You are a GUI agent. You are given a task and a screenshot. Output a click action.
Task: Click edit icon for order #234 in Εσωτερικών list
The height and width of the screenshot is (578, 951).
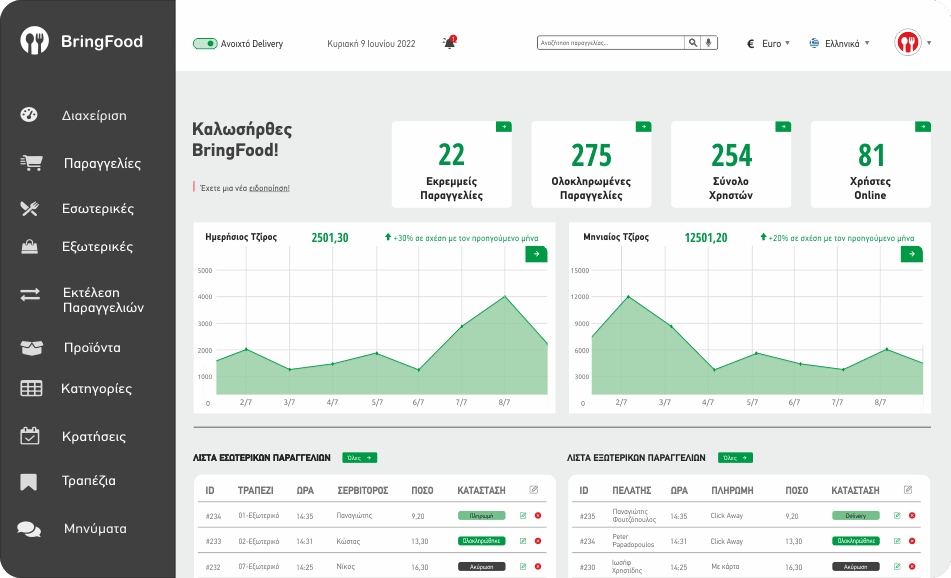tap(523, 515)
